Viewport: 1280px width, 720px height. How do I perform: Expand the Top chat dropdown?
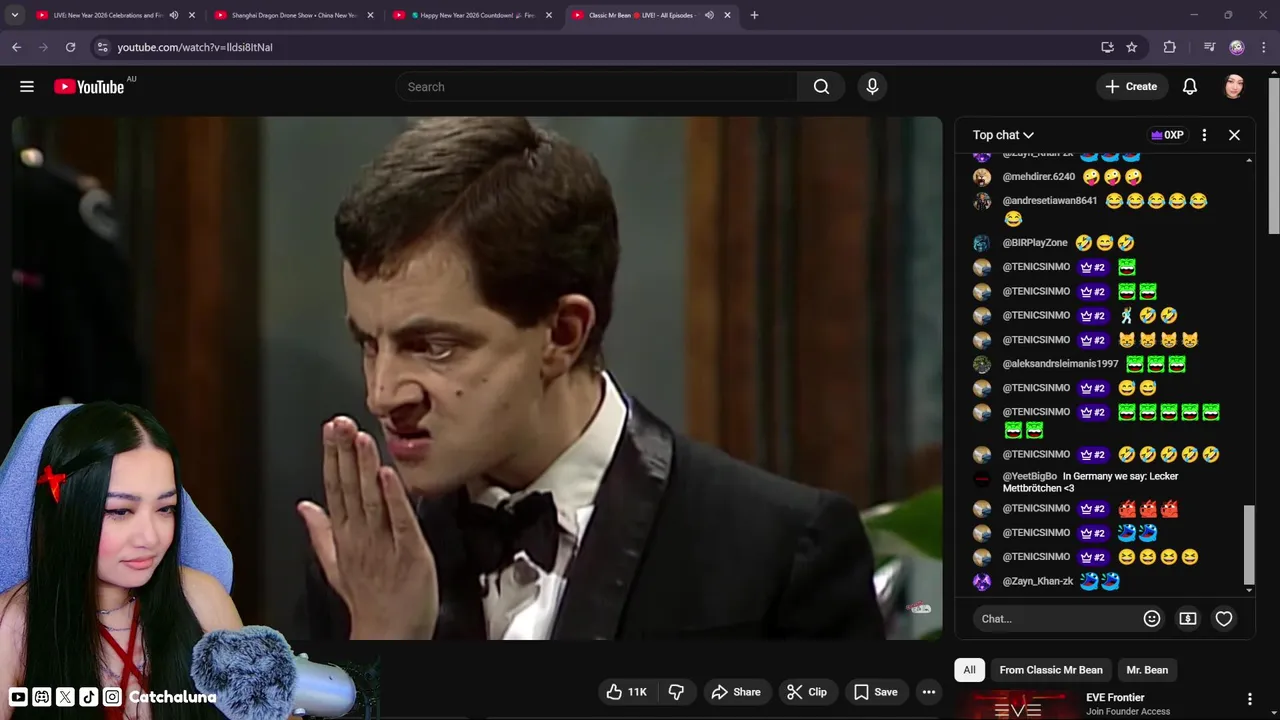[x=1003, y=135]
